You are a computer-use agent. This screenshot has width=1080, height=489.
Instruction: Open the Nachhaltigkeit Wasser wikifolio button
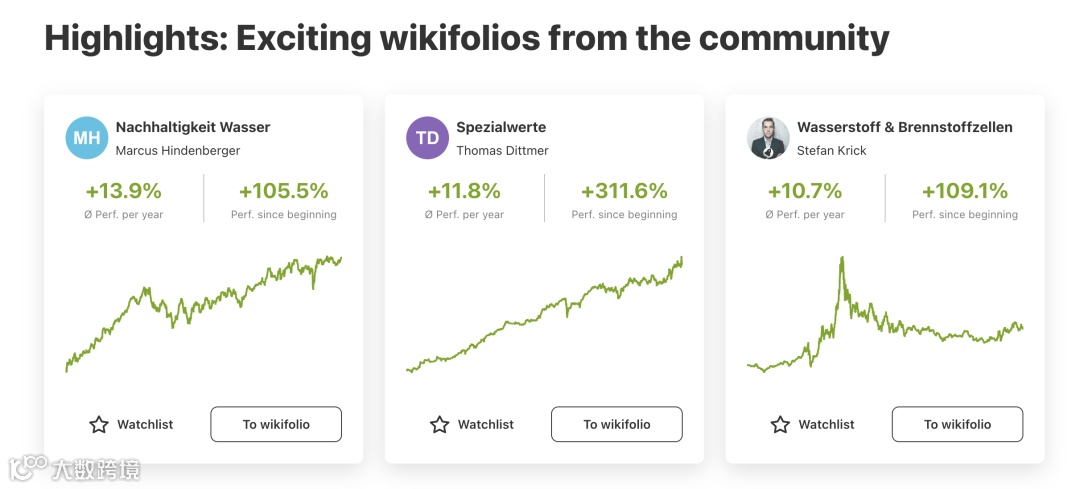click(x=276, y=425)
